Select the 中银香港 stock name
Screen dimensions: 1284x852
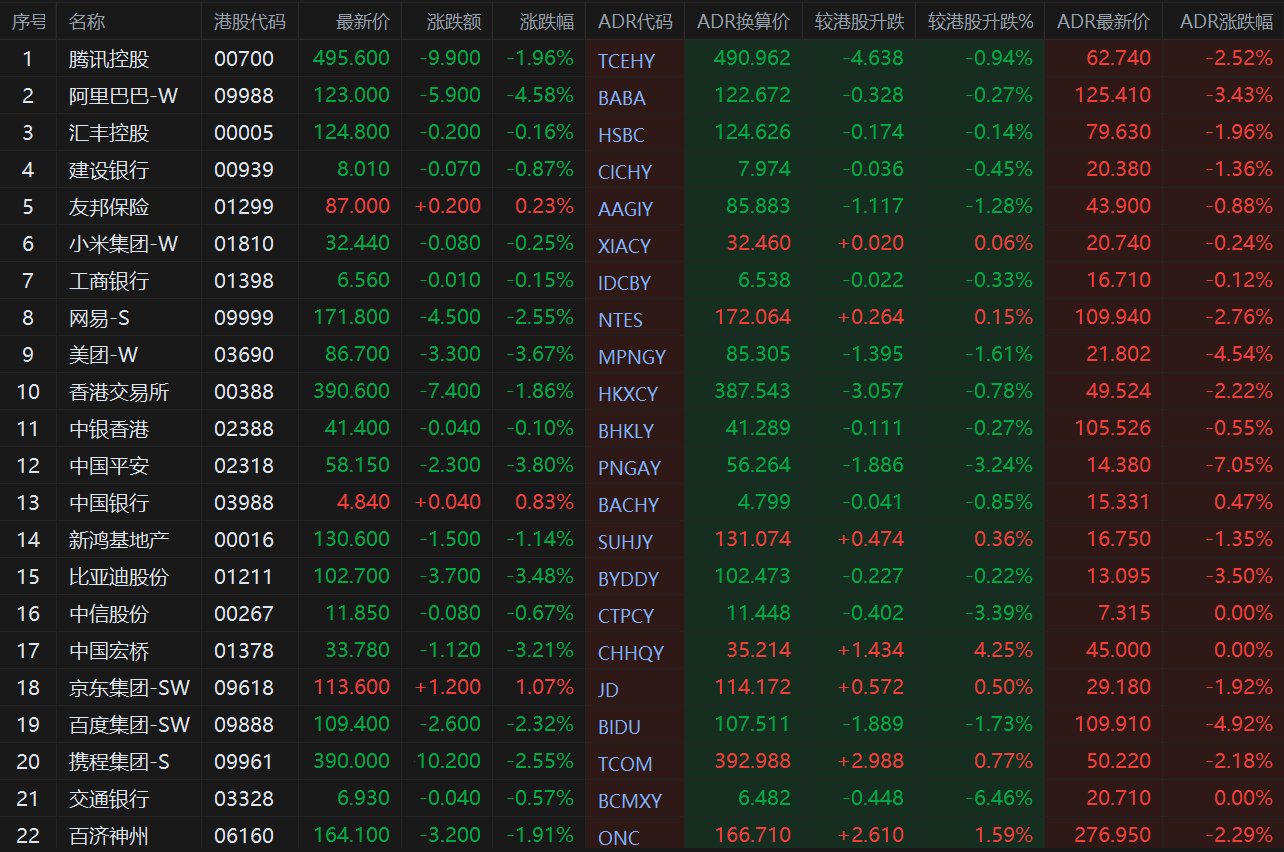109,429
